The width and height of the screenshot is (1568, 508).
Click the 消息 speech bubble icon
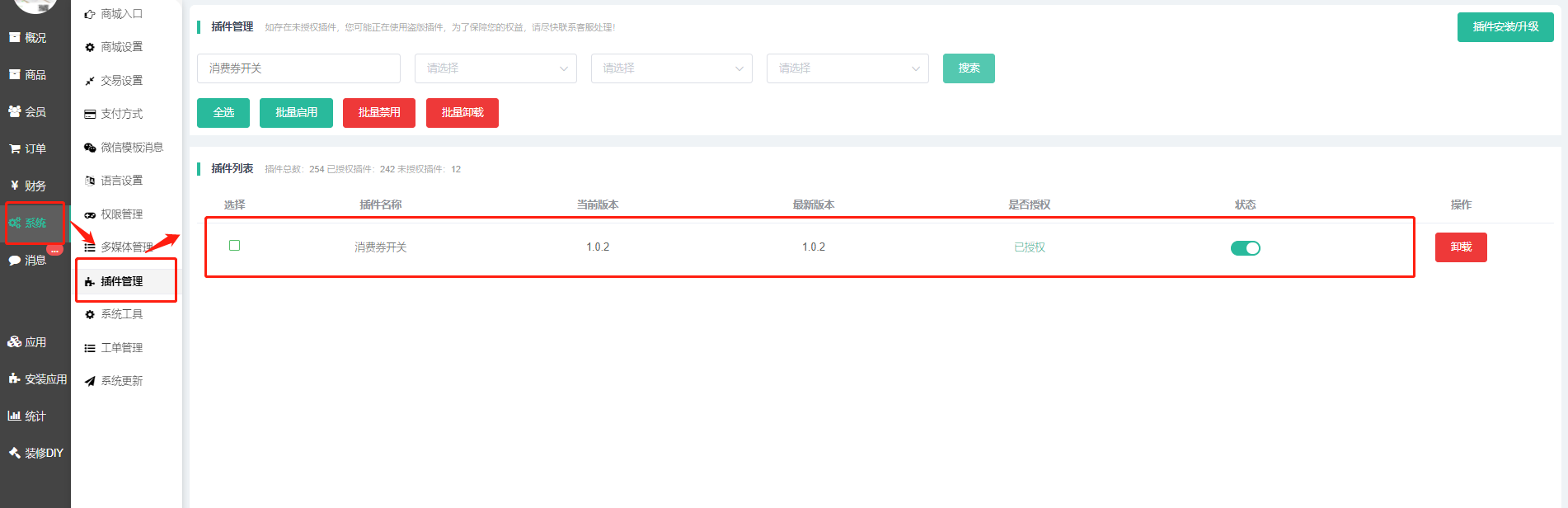14,260
